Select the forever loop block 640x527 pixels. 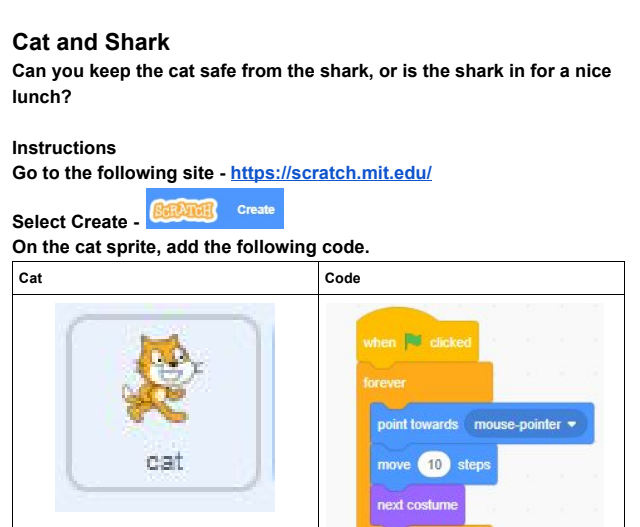point(386,383)
